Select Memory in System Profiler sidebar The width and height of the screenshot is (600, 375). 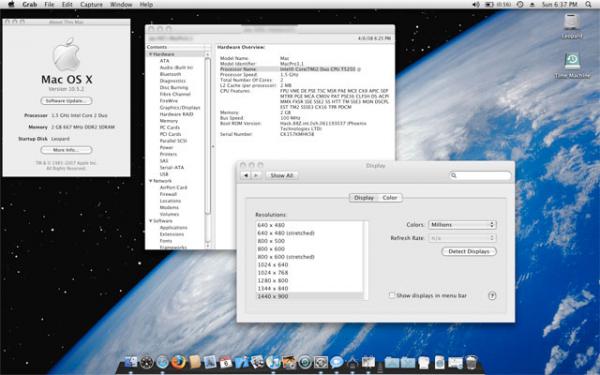click(x=169, y=121)
